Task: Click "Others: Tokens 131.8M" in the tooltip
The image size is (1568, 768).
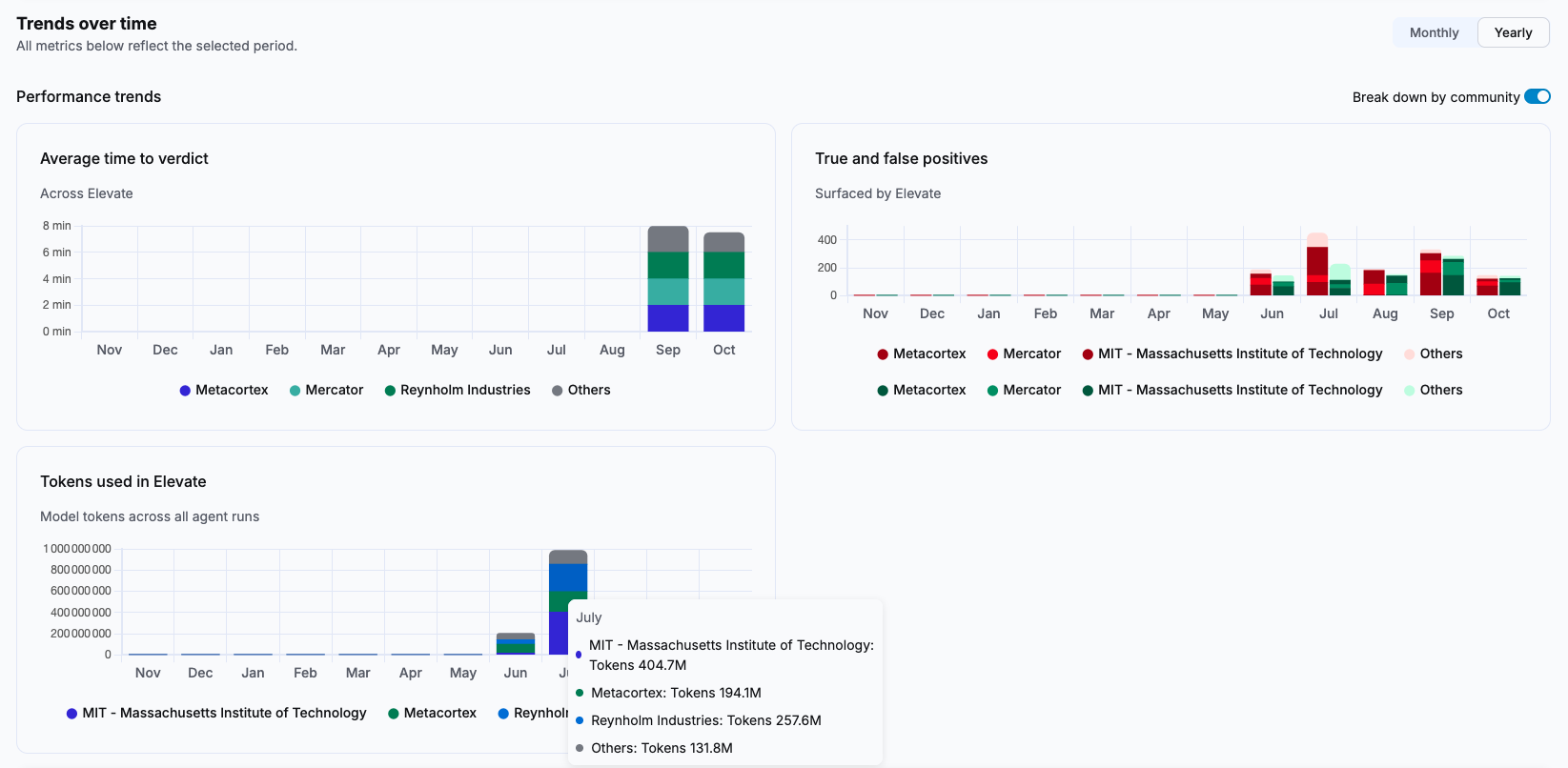Action: click(662, 748)
